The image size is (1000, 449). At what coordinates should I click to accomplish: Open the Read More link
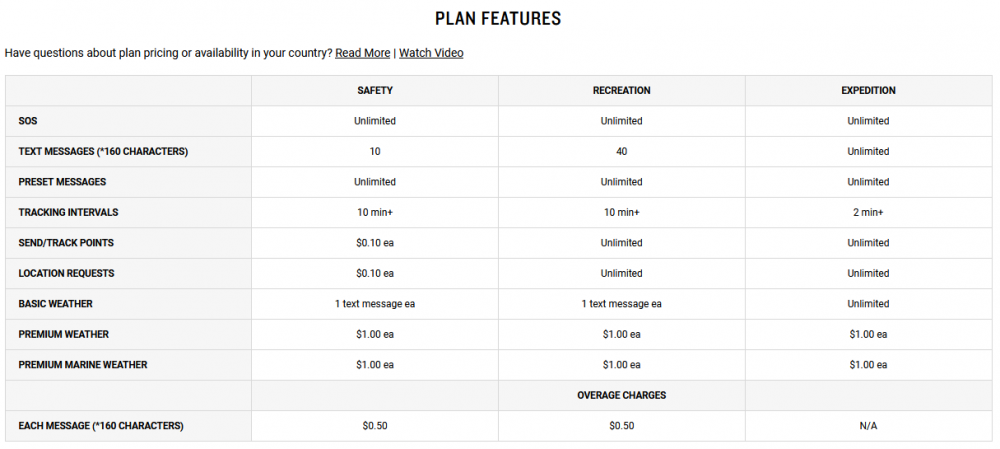(x=362, y=53)
